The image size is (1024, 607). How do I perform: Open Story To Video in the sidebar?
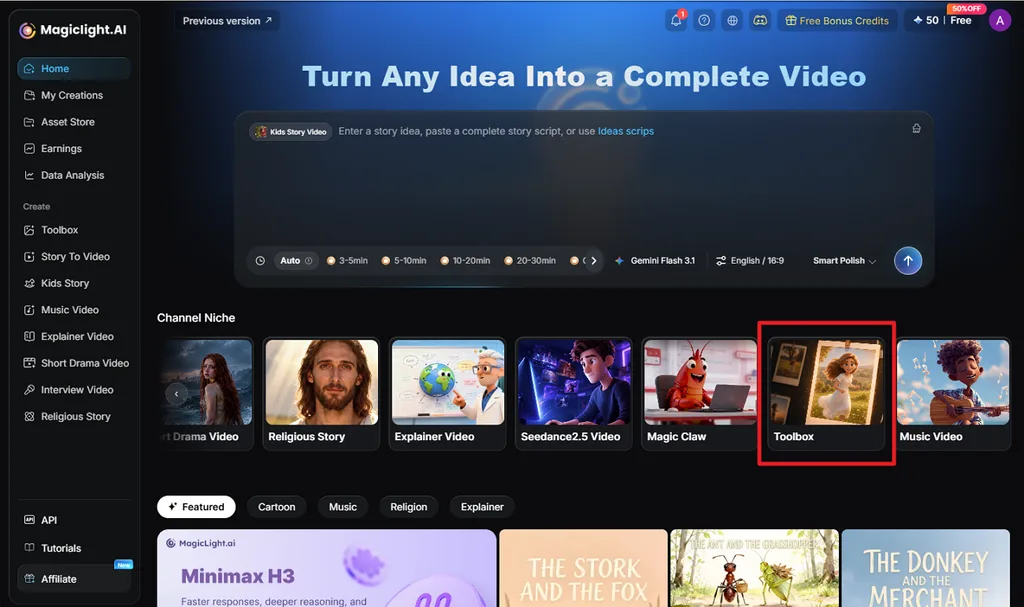tap(74, 257)
